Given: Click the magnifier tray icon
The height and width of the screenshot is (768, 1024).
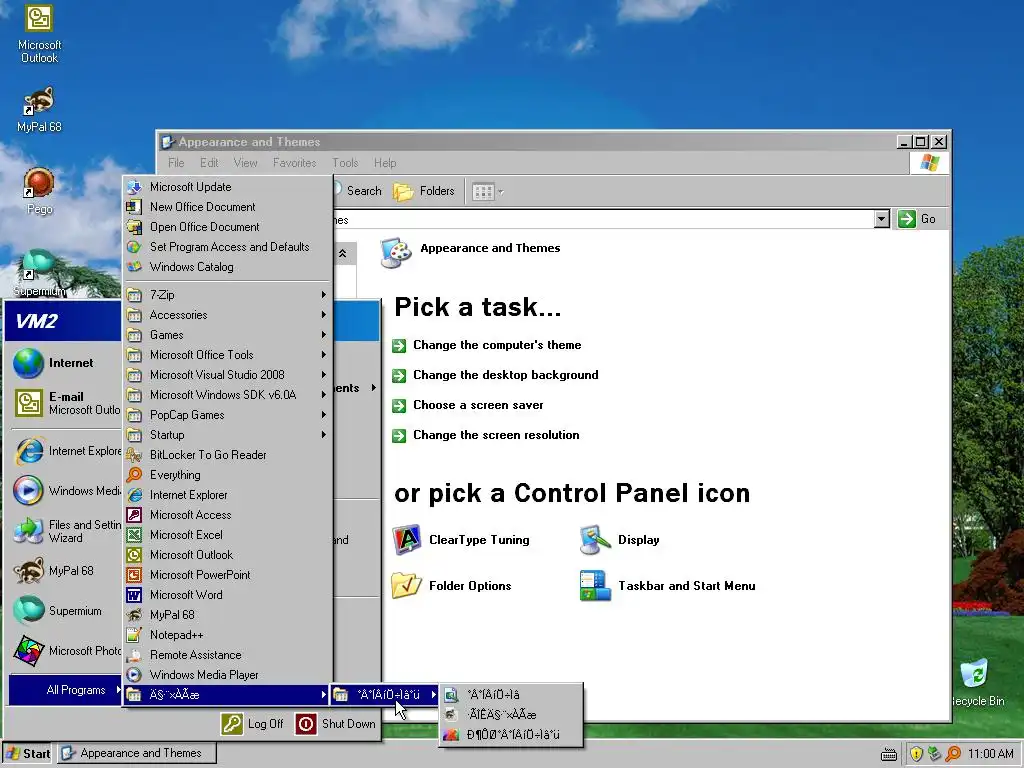Looking at the screenshot, I should [x=953, y=754].
